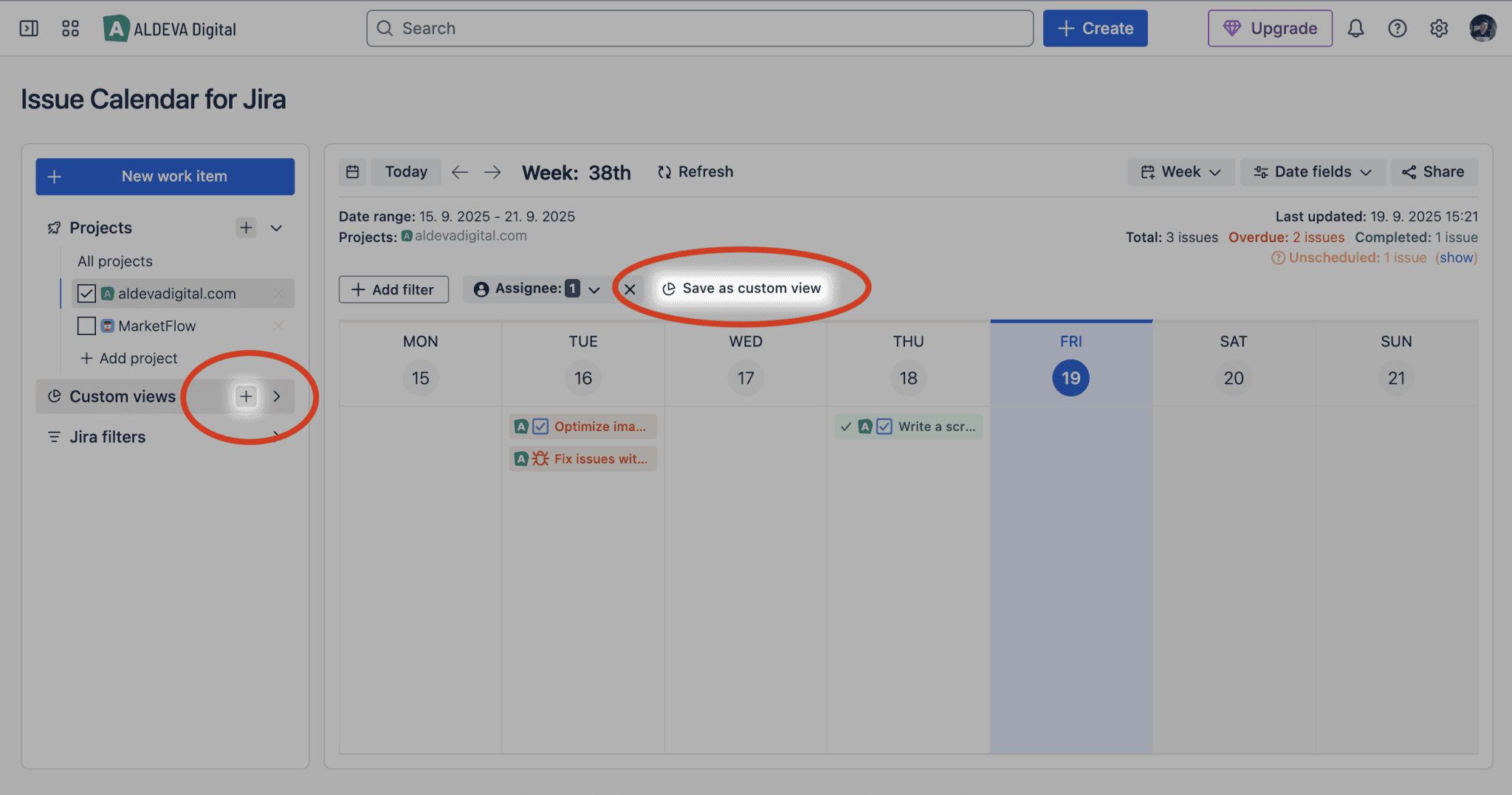Select Friday 19 date circle
The width and height of the screenshot is (1512, 795).
point(1071,378)
